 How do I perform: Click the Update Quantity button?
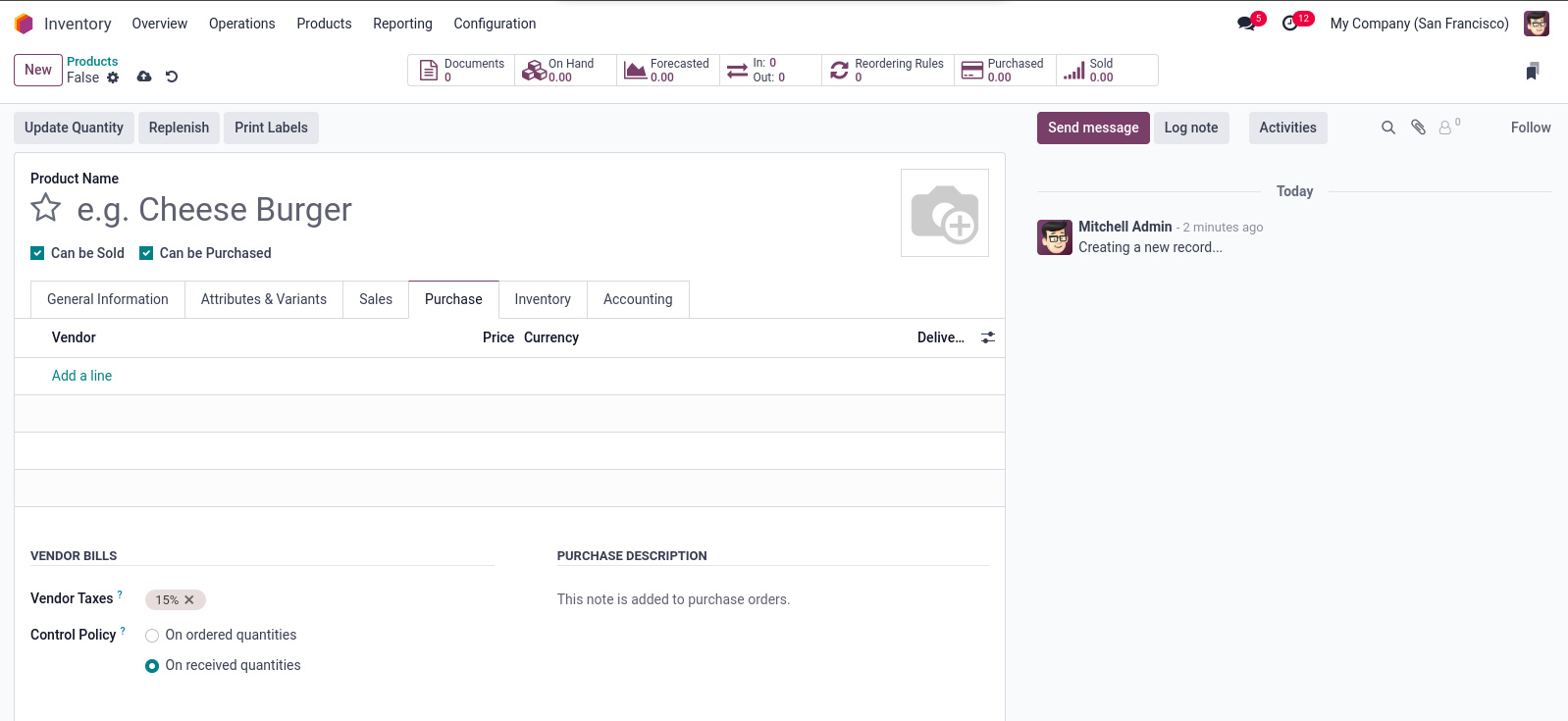click(x=74, y=128)
